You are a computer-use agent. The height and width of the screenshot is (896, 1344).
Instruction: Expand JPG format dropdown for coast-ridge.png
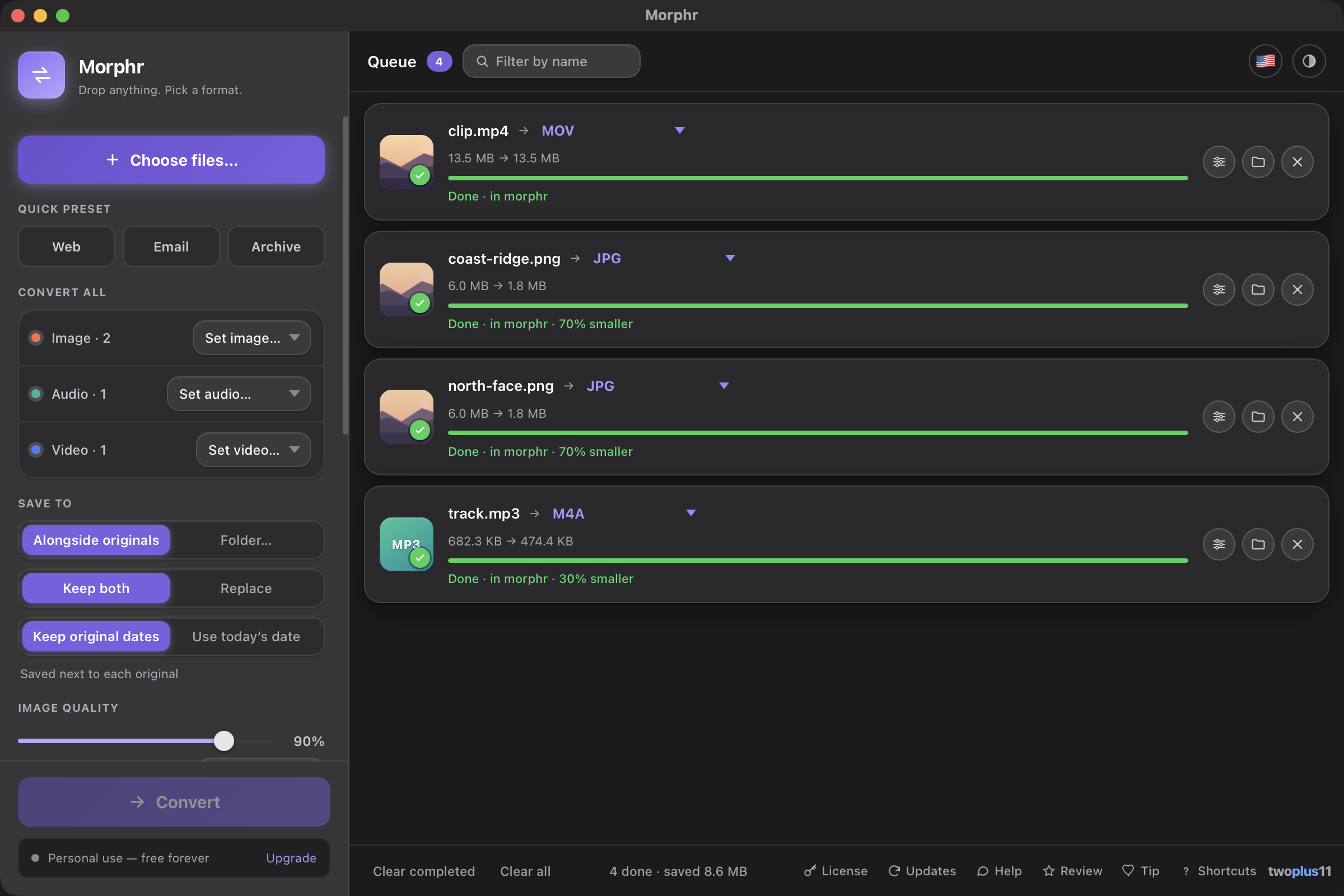click(x=664, y=258)
